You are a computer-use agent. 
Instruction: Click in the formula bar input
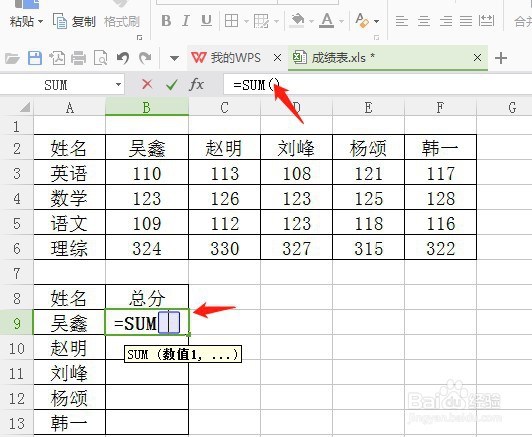(x=377, y=84)
